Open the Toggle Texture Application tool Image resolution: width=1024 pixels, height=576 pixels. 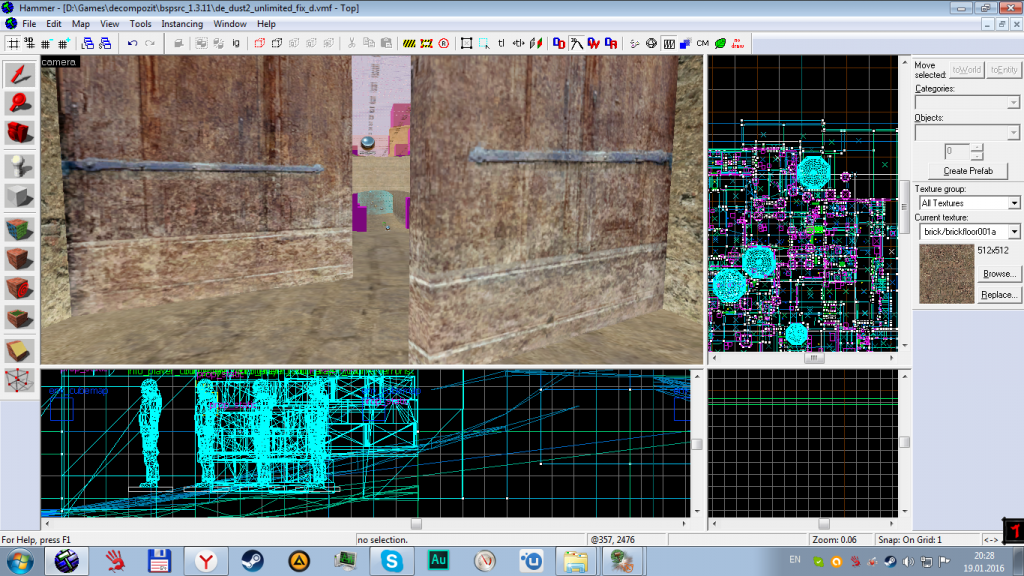click(20, 228)
